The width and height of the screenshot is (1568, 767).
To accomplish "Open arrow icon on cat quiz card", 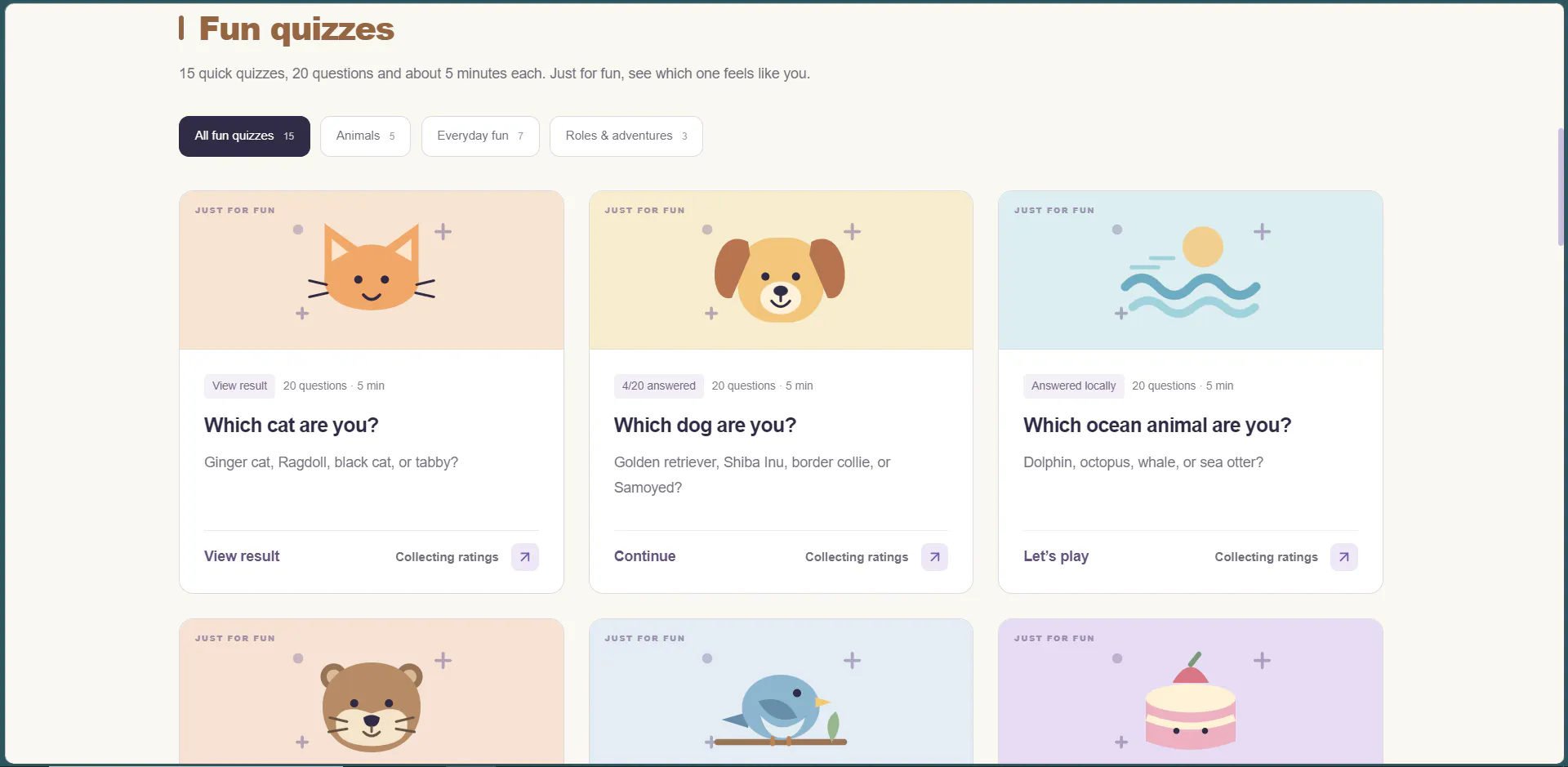I will [525, 557].
